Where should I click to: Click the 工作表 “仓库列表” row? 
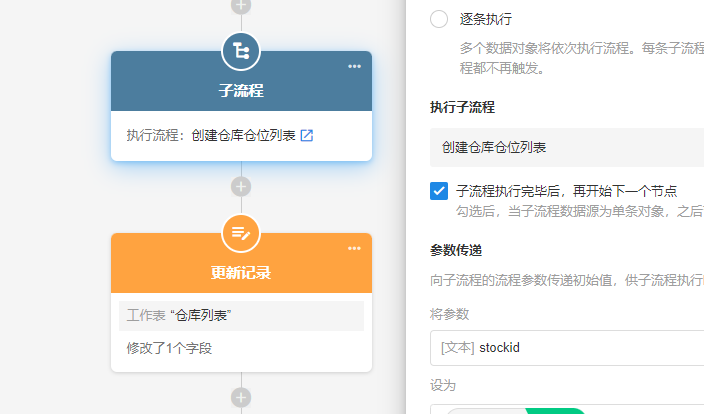(241, 316)
